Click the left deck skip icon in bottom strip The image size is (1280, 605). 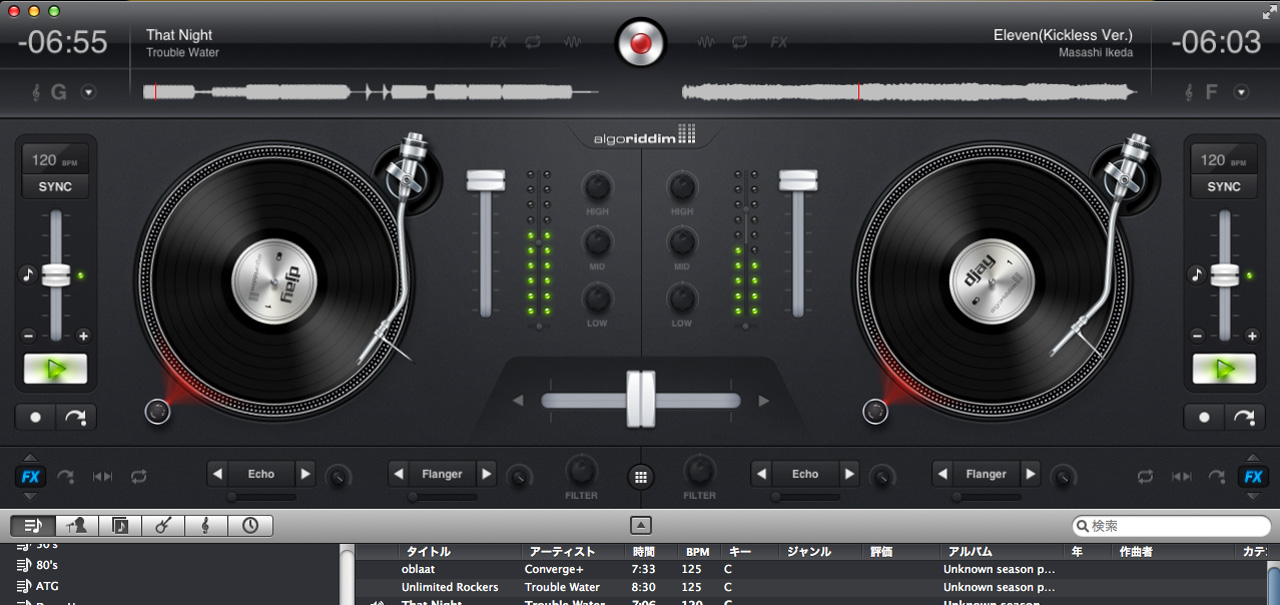click(102, 476)
